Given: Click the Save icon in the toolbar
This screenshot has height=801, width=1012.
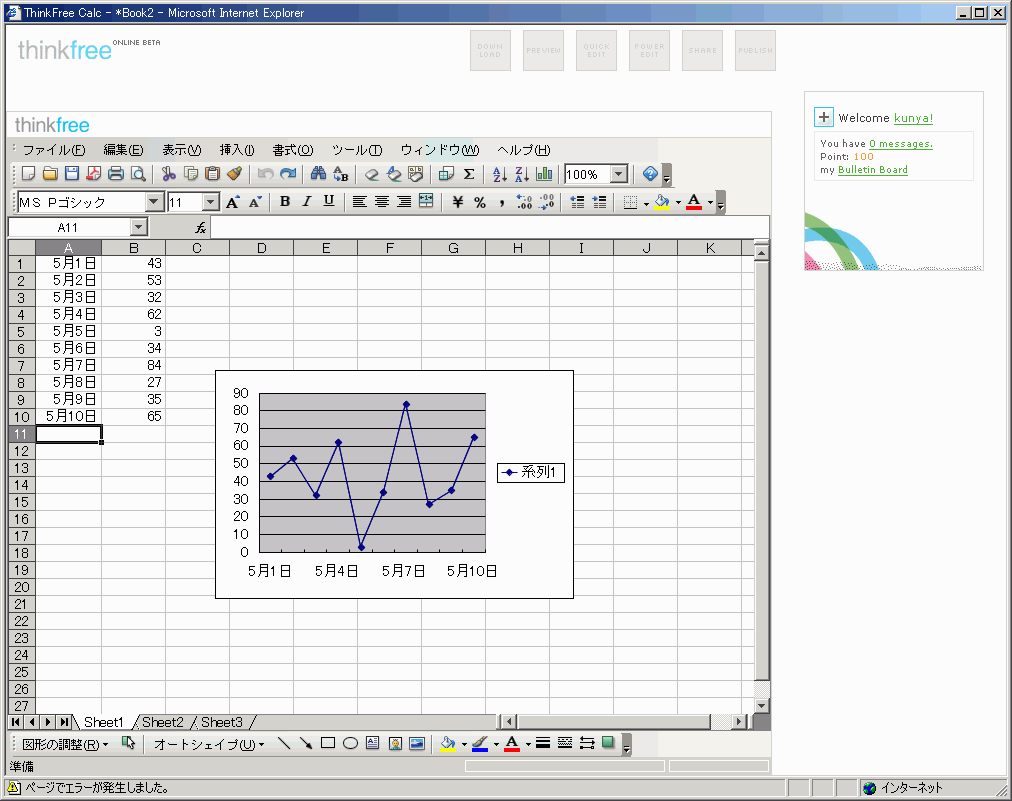Looking at the screenshot, I should click(72, 174).
